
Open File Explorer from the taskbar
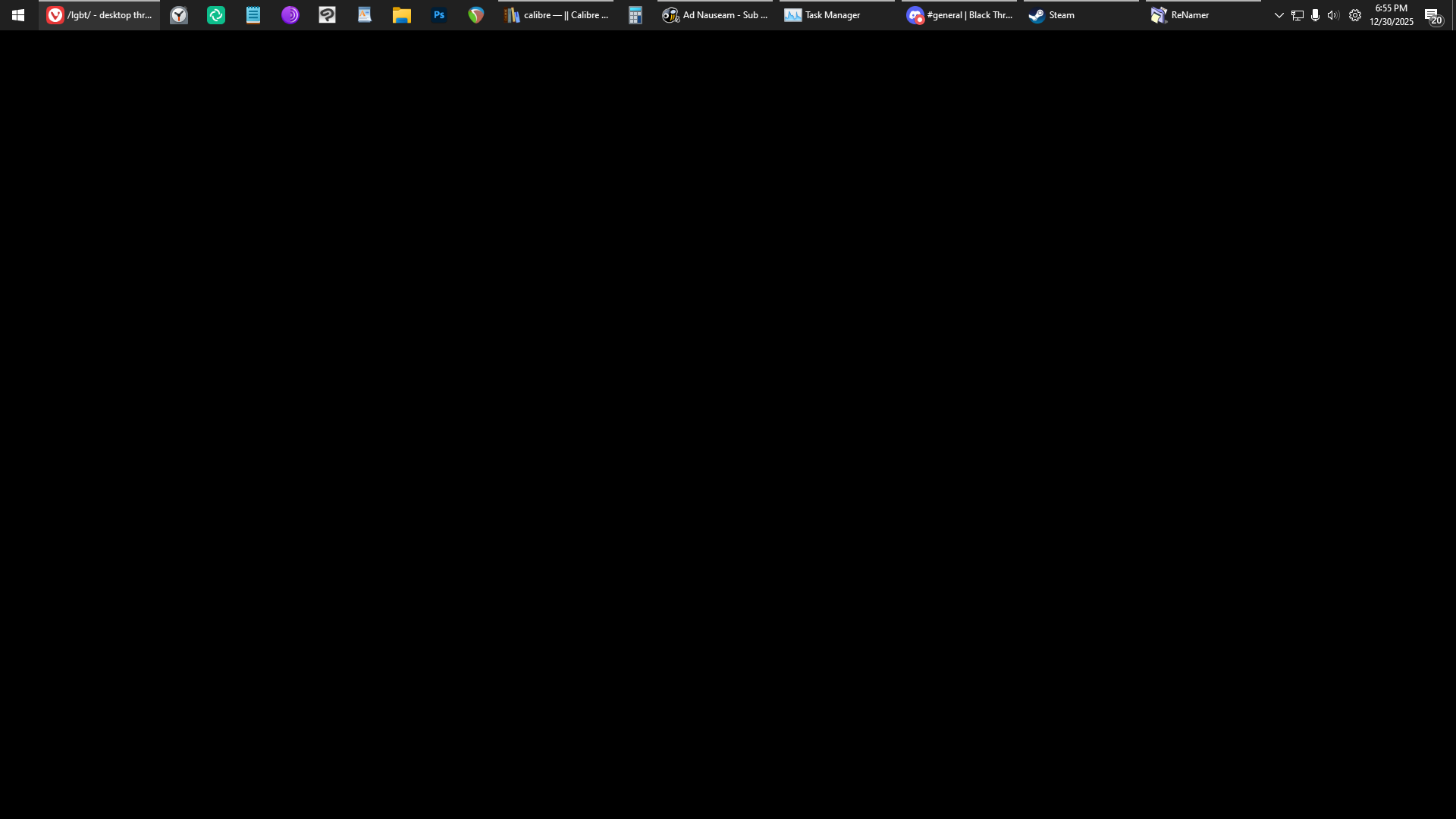click(402, 15)
